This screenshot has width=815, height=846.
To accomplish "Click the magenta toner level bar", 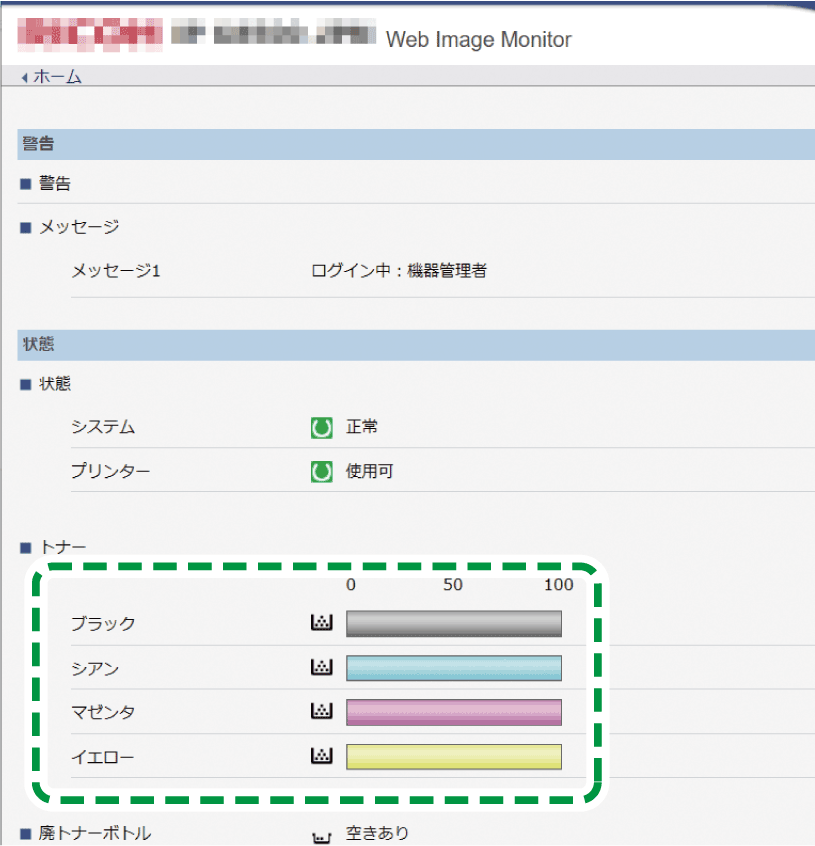I will pyautogui.click(x=453, y=712).
